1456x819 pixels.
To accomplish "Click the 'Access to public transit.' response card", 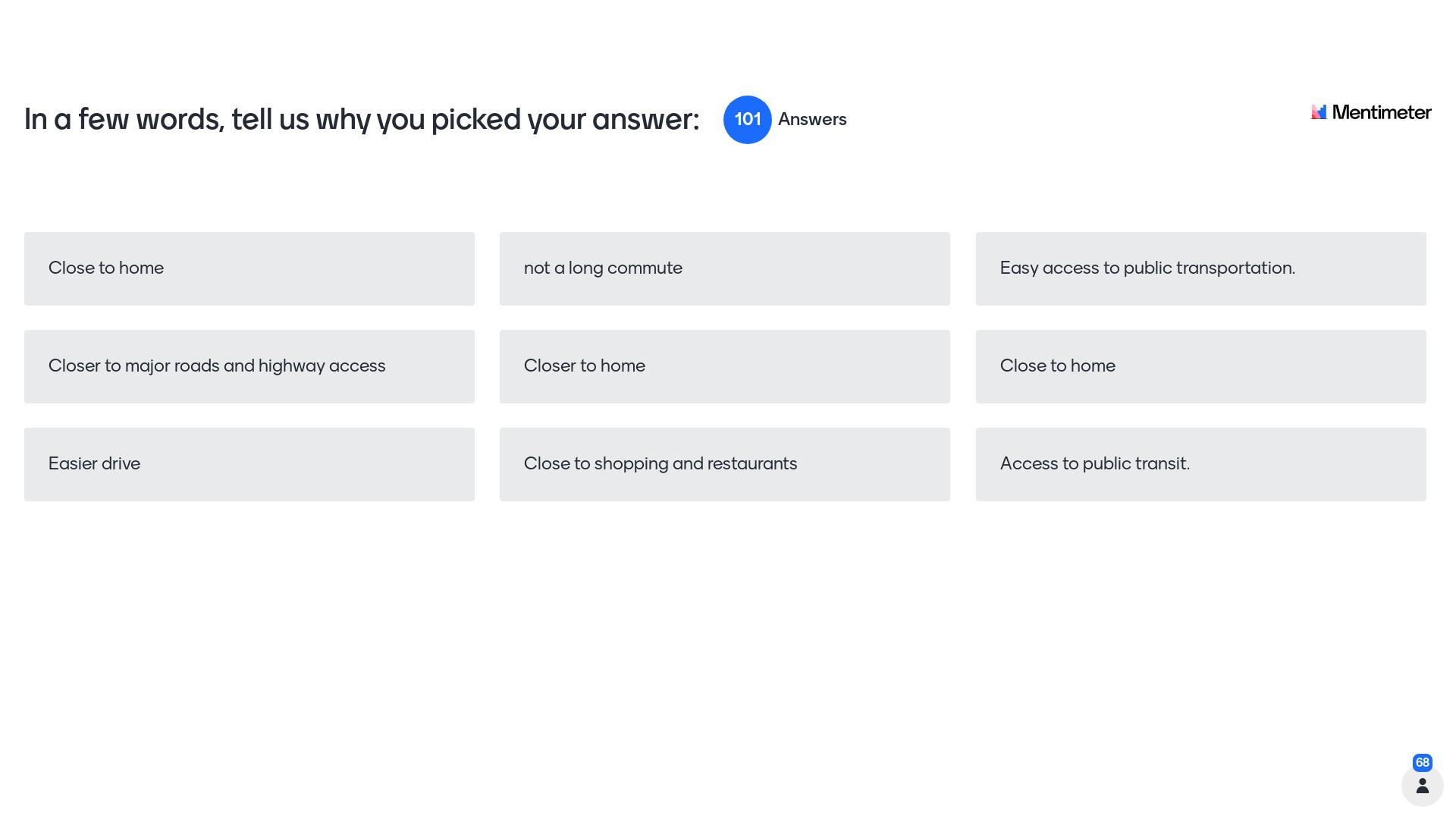I will click(x=1200, y=464).
